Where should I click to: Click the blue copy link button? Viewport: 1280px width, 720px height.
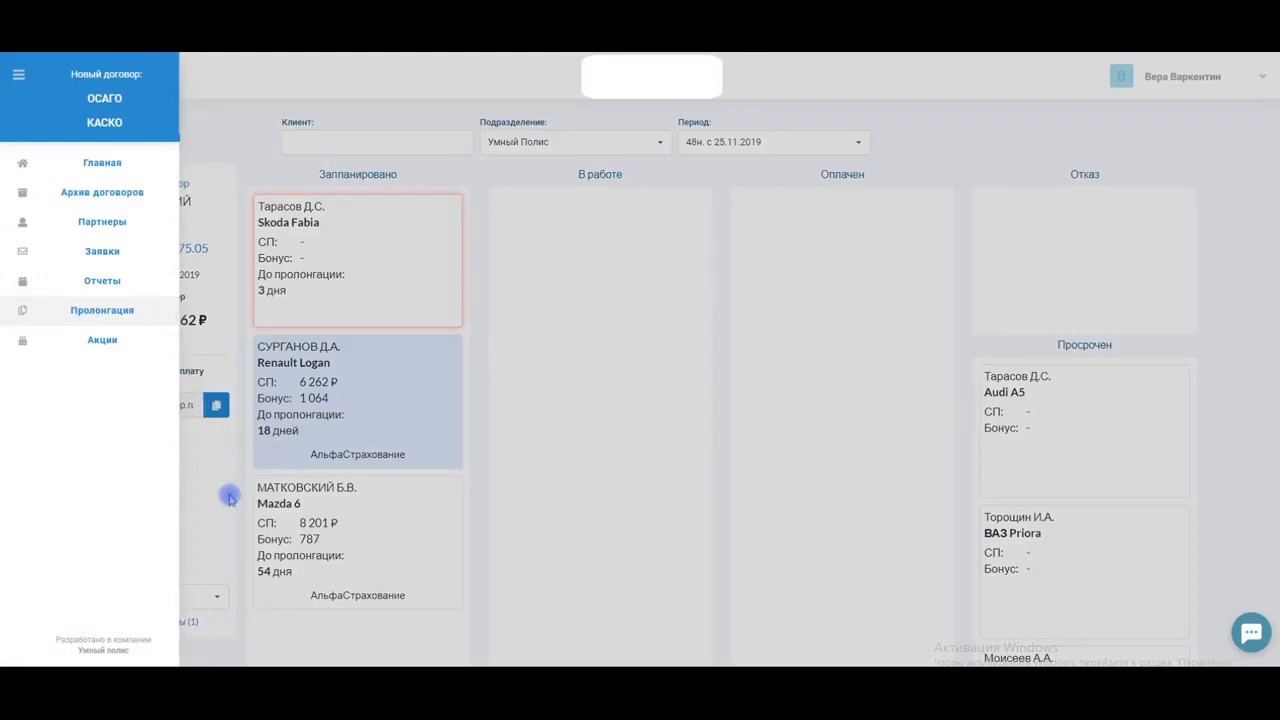[x=216, y=405]
